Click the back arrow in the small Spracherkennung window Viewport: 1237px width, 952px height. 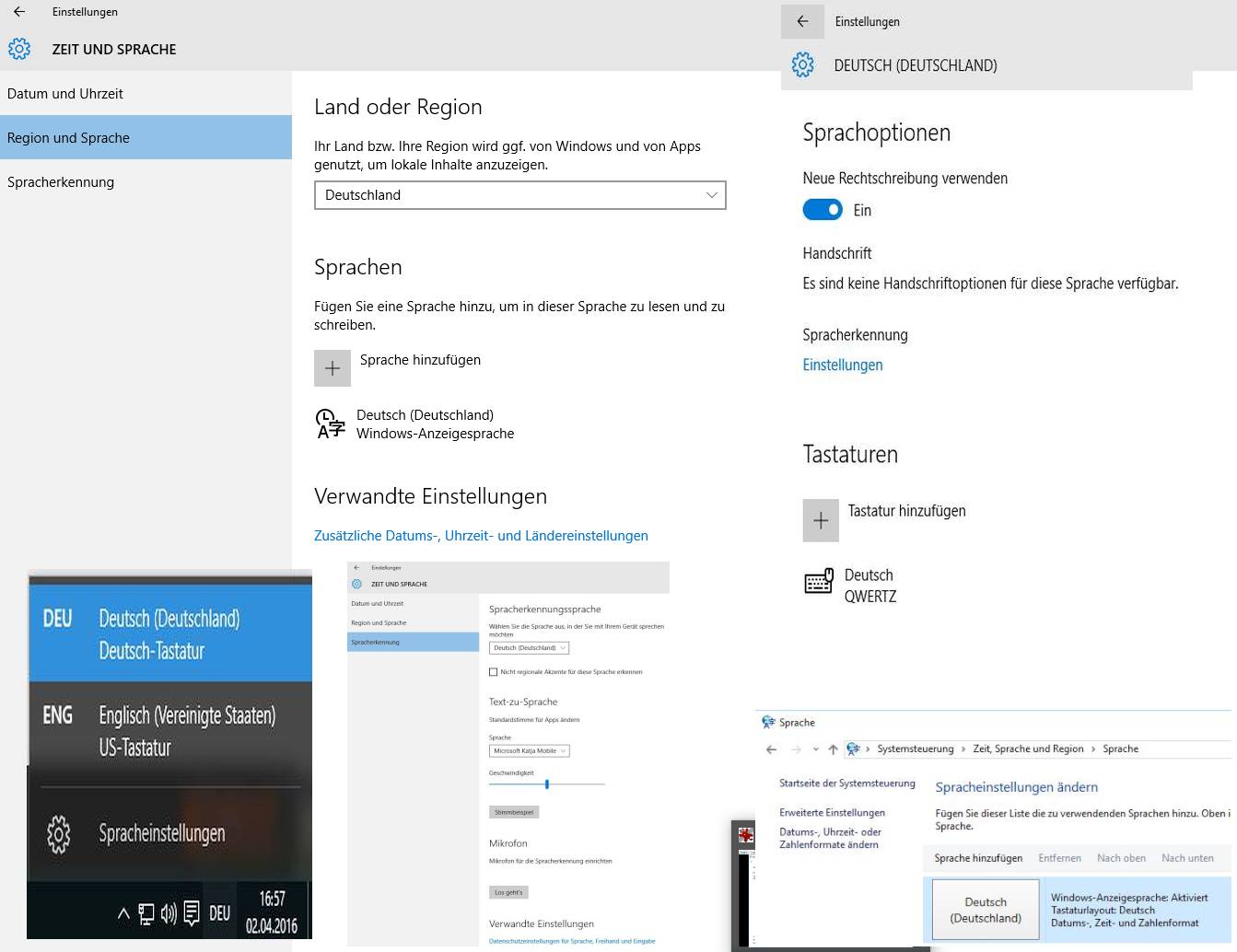pyautogui.click(x=356, y=568)
